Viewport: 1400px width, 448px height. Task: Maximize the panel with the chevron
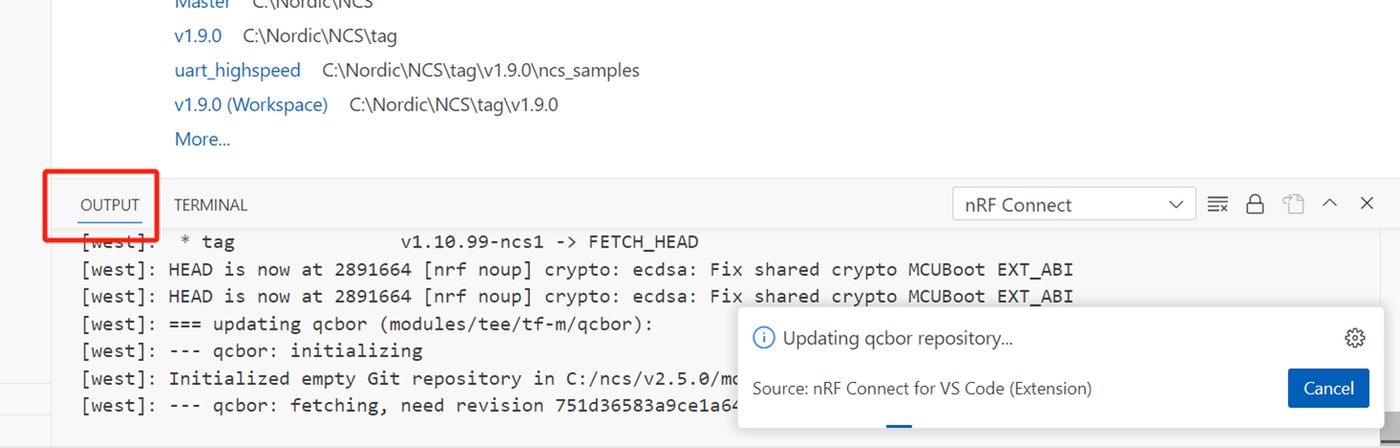[1330, 203]
